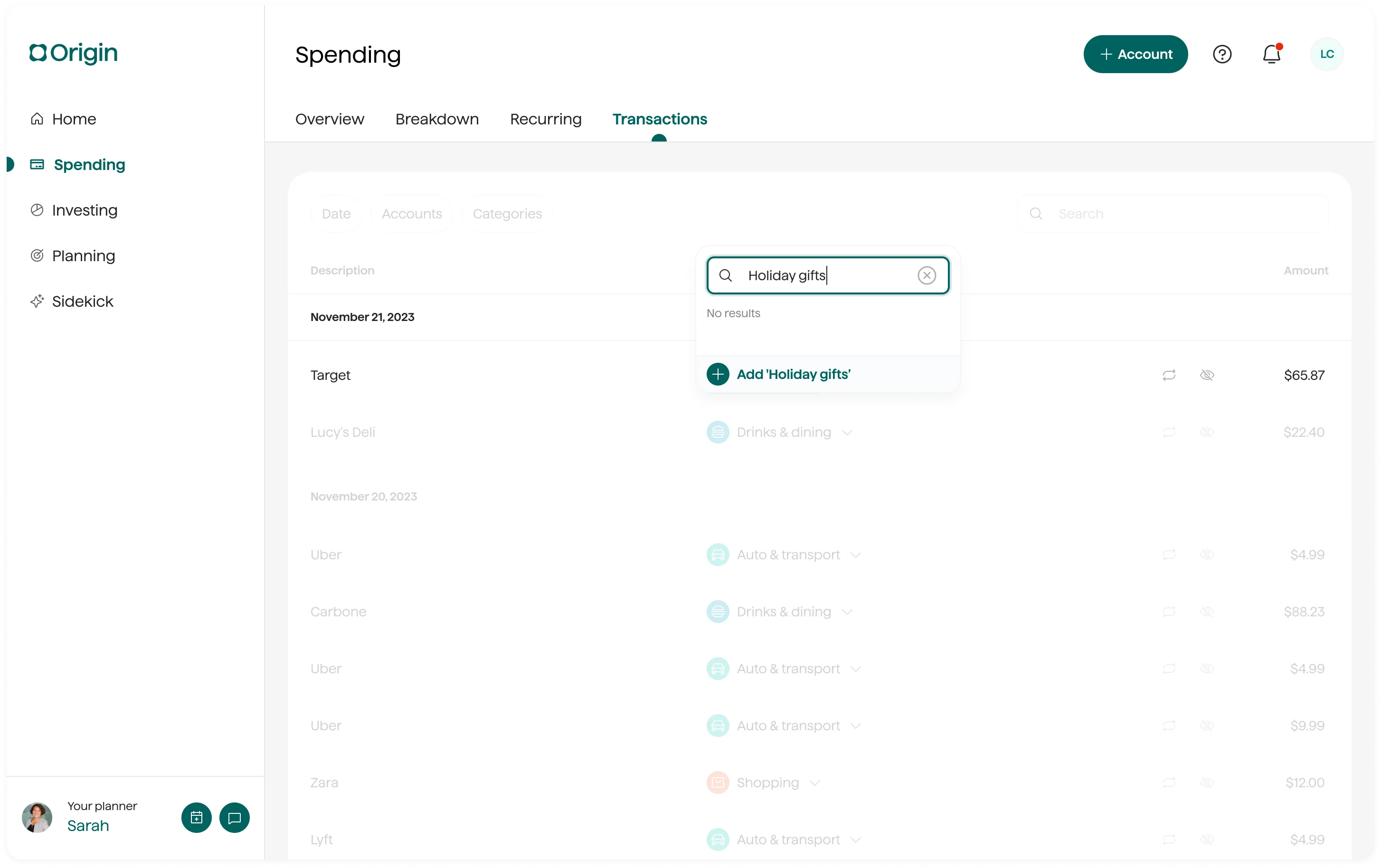Switch to the Breakdown tab

click(x=437, y=119)
